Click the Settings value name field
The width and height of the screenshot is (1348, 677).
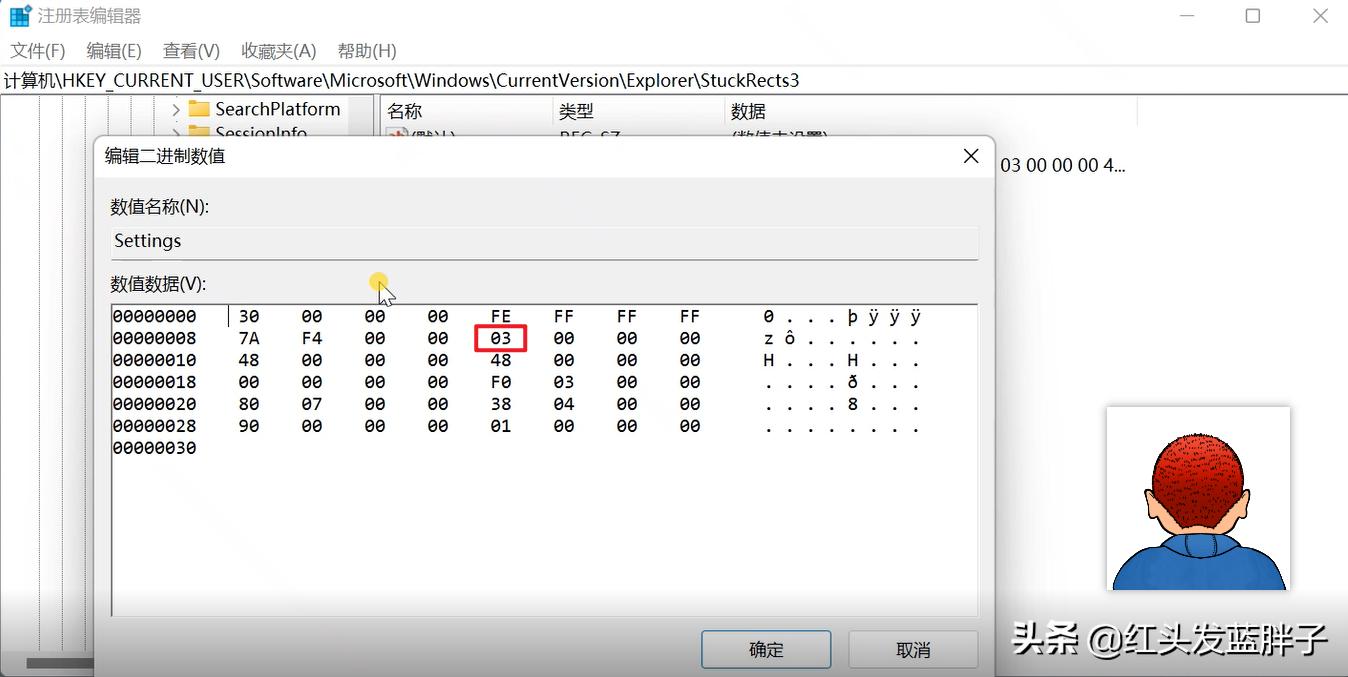point(544,240)
